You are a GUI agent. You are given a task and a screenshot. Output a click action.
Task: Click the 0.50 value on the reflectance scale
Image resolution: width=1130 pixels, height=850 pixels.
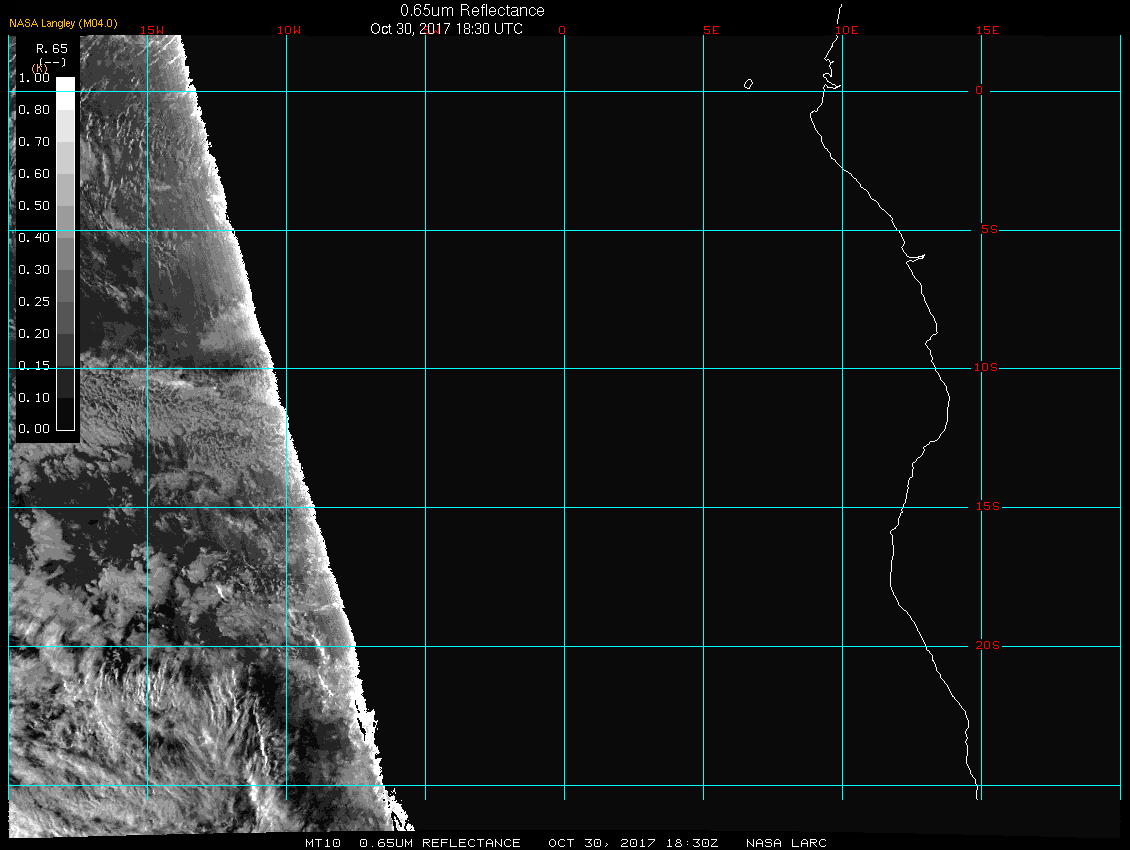[x=34, y=206]
